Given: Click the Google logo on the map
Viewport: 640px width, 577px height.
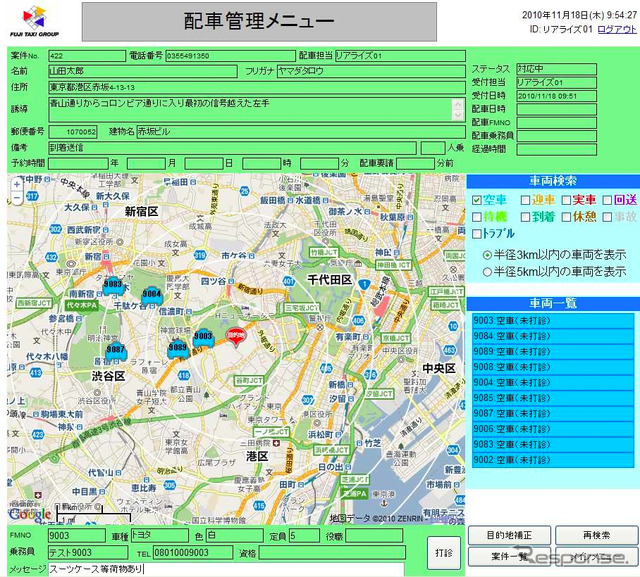Looking at the screenshot, I should pyautogui.click(x=29, y=515).
